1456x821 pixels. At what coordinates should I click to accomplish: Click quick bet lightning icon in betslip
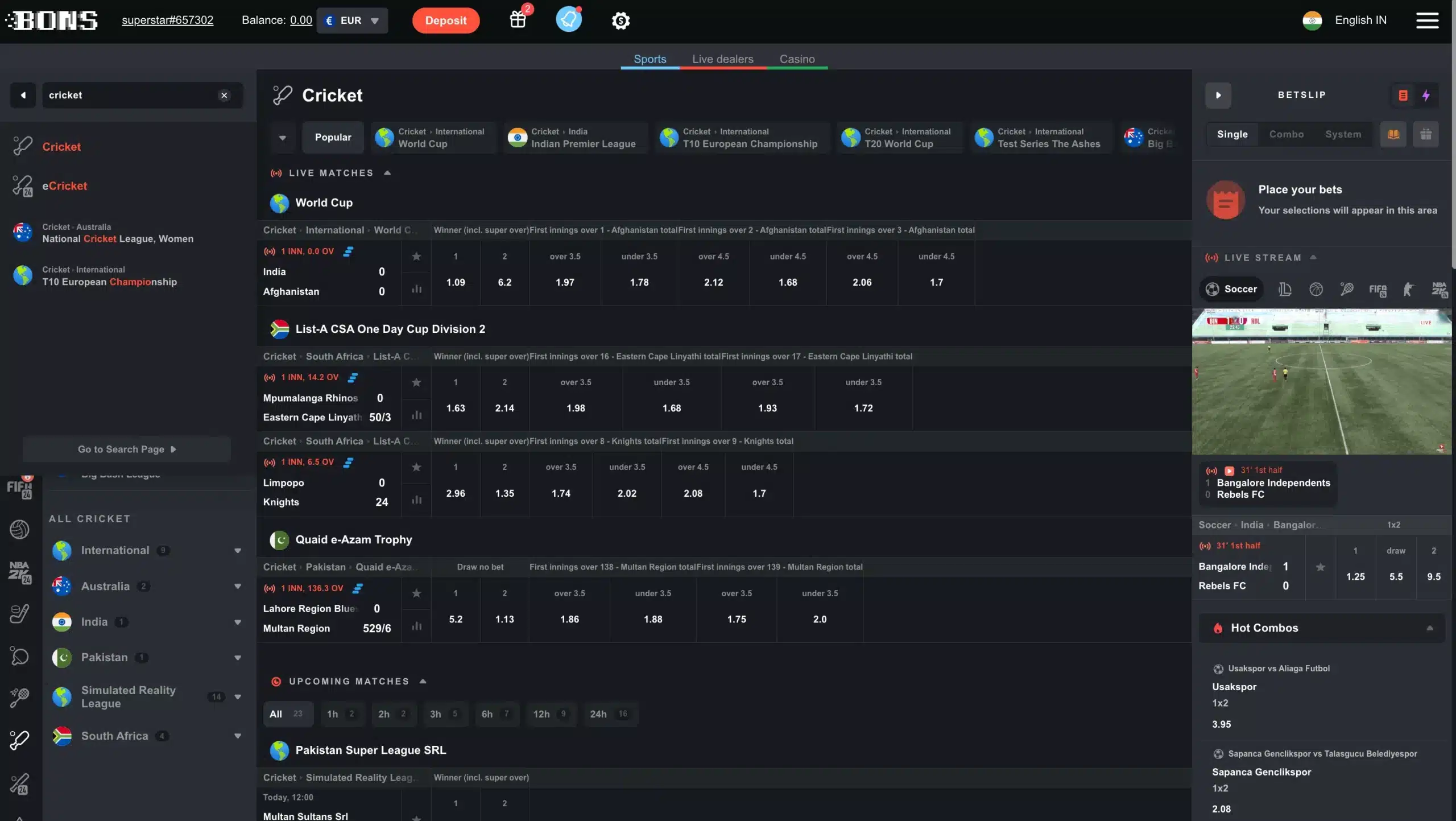click(x=1426, y=95)
